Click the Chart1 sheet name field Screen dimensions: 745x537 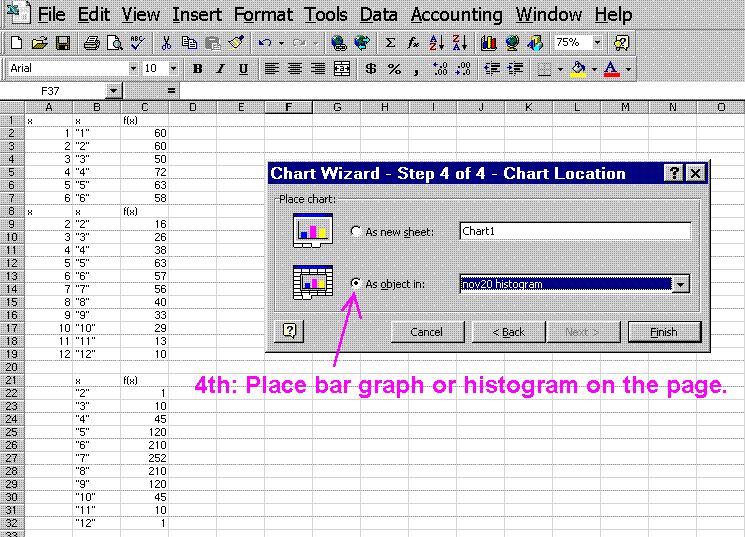pos(574,231)
